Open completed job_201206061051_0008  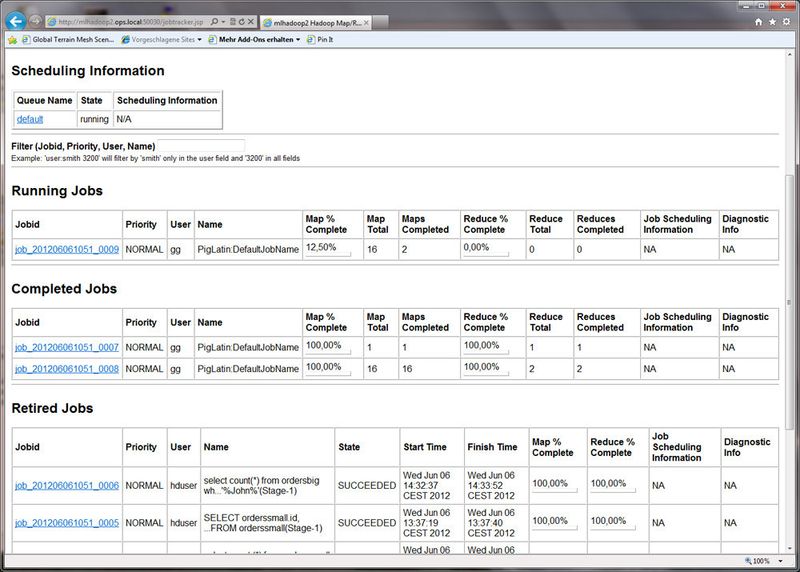[x=67, y=369]
